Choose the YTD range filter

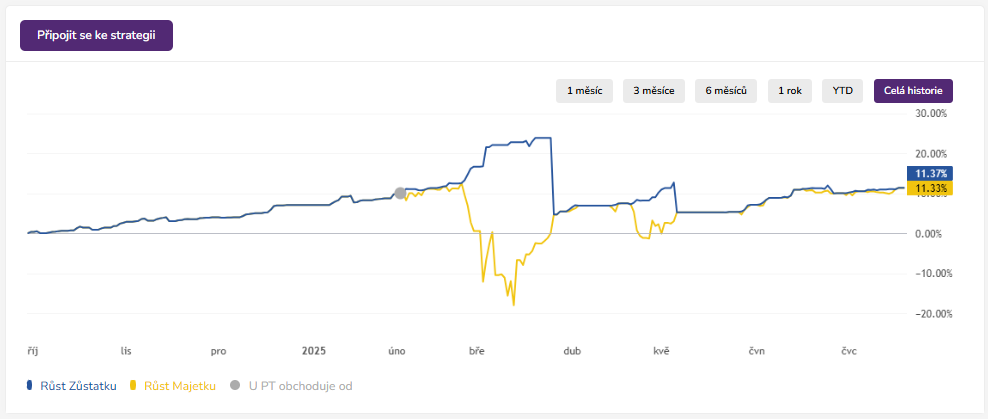pos(843,91)
